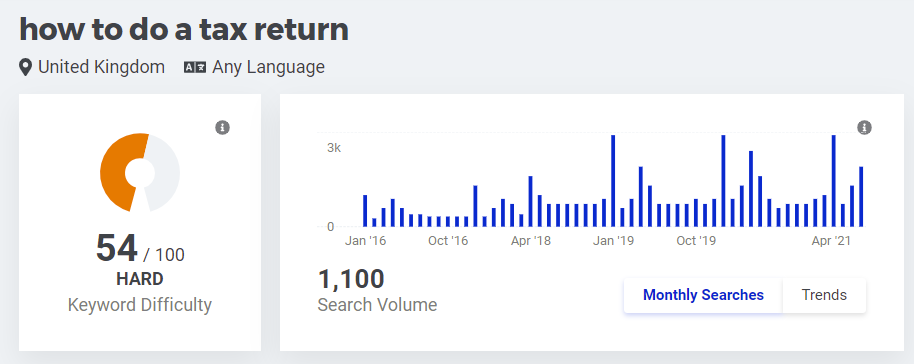The image size is (914, 364).
Task: Click the HARD difficulty label
Action: pos(140,279)
